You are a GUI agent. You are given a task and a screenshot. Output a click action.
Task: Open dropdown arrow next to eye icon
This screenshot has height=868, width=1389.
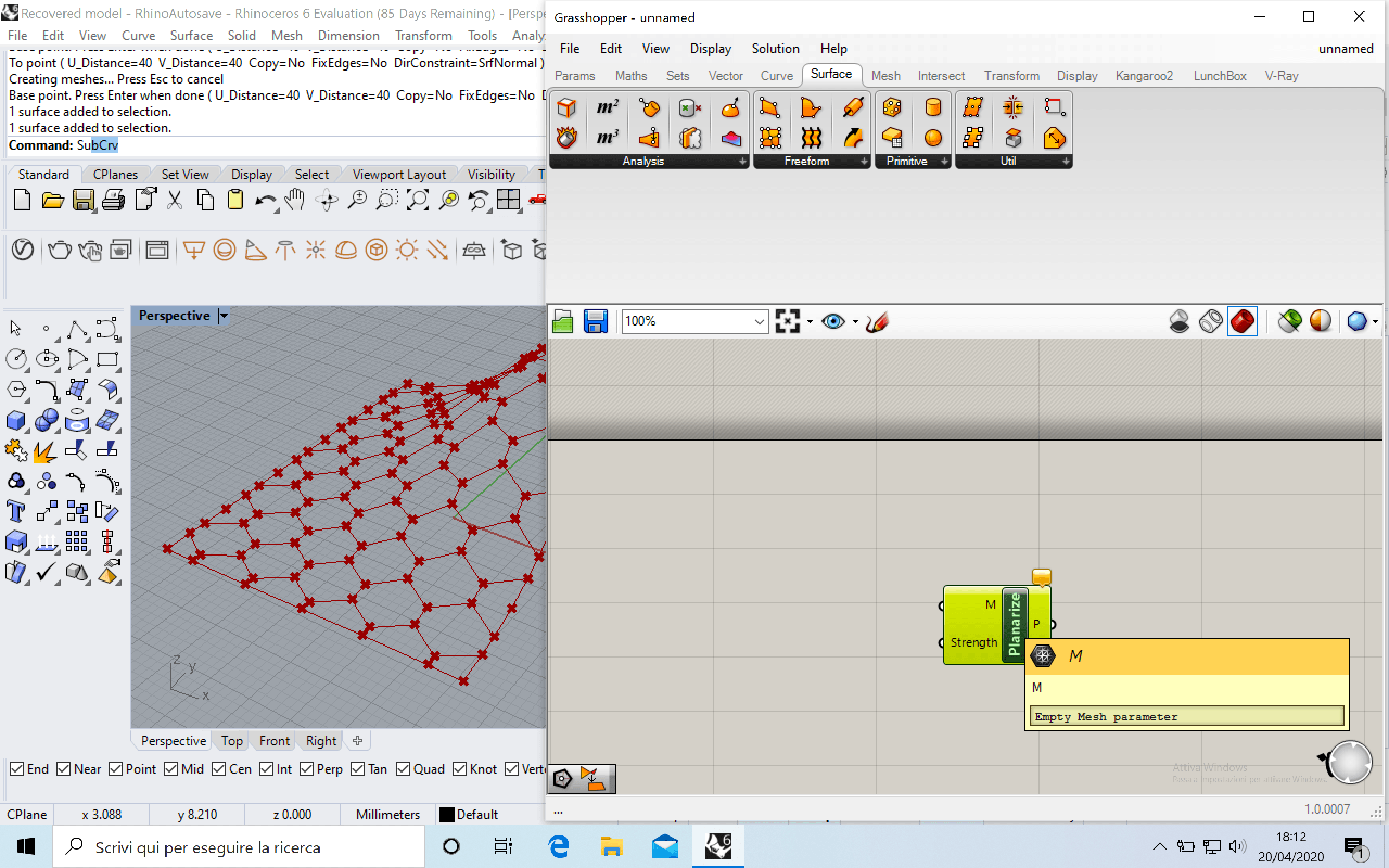click(855, 322)
